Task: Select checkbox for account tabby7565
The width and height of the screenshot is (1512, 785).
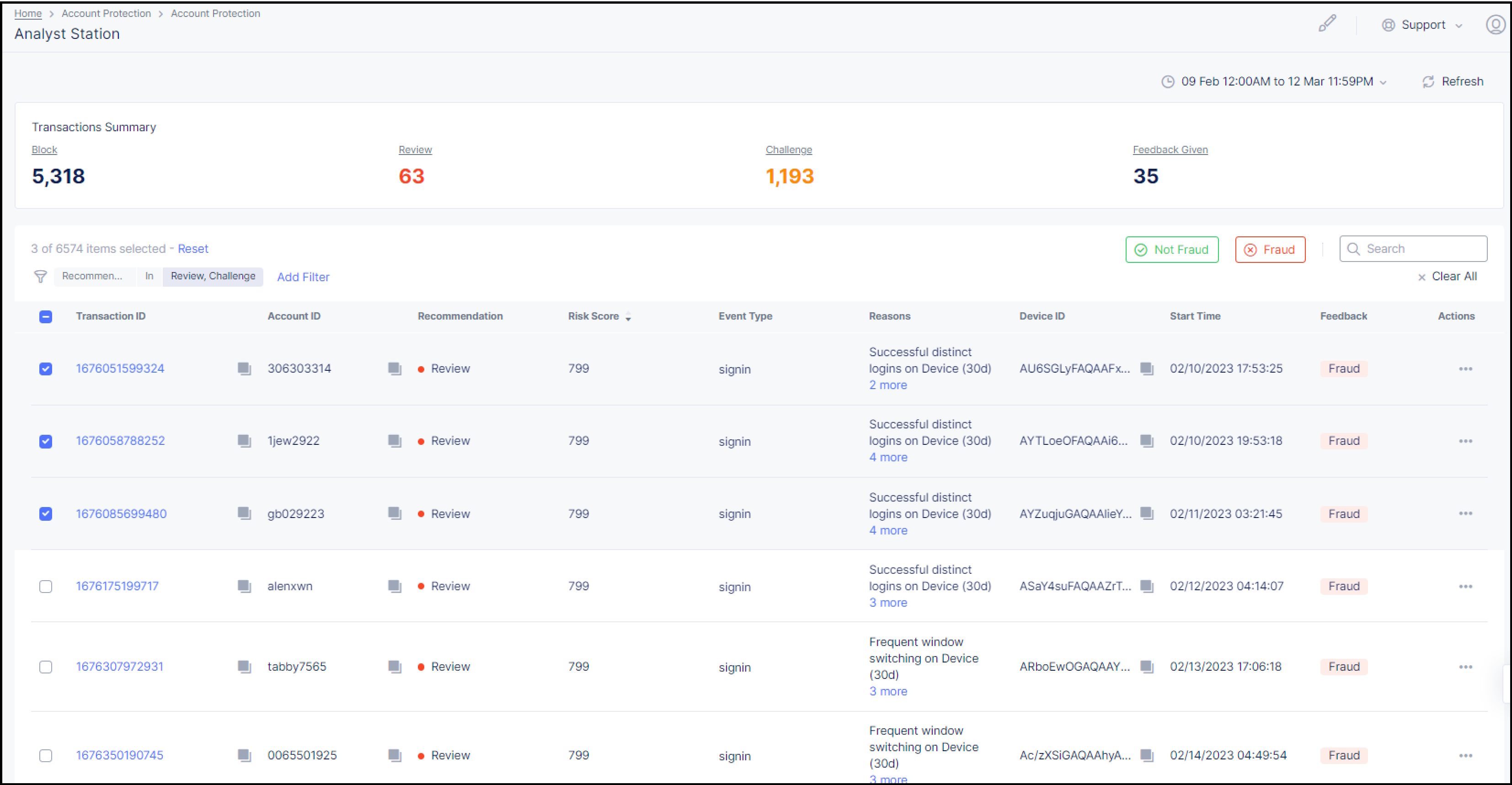Action: tap(46, 667)
